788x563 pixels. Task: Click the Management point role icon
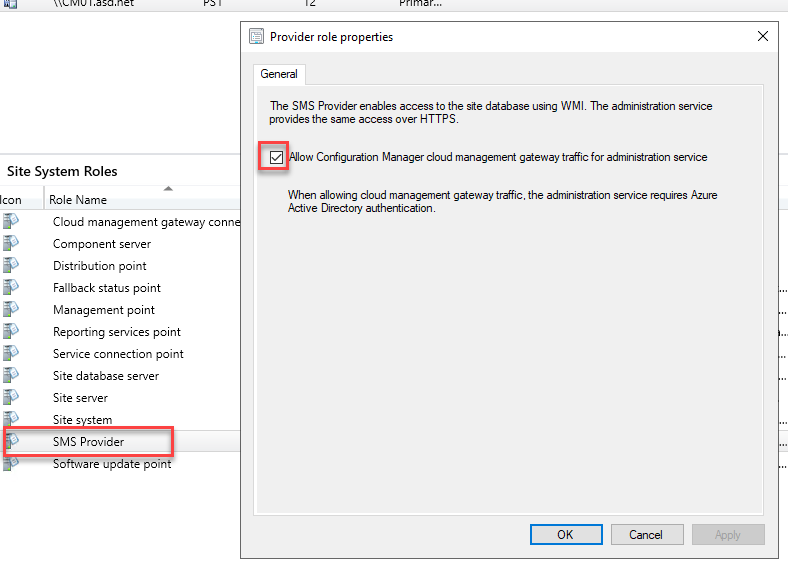pos(10,310)
